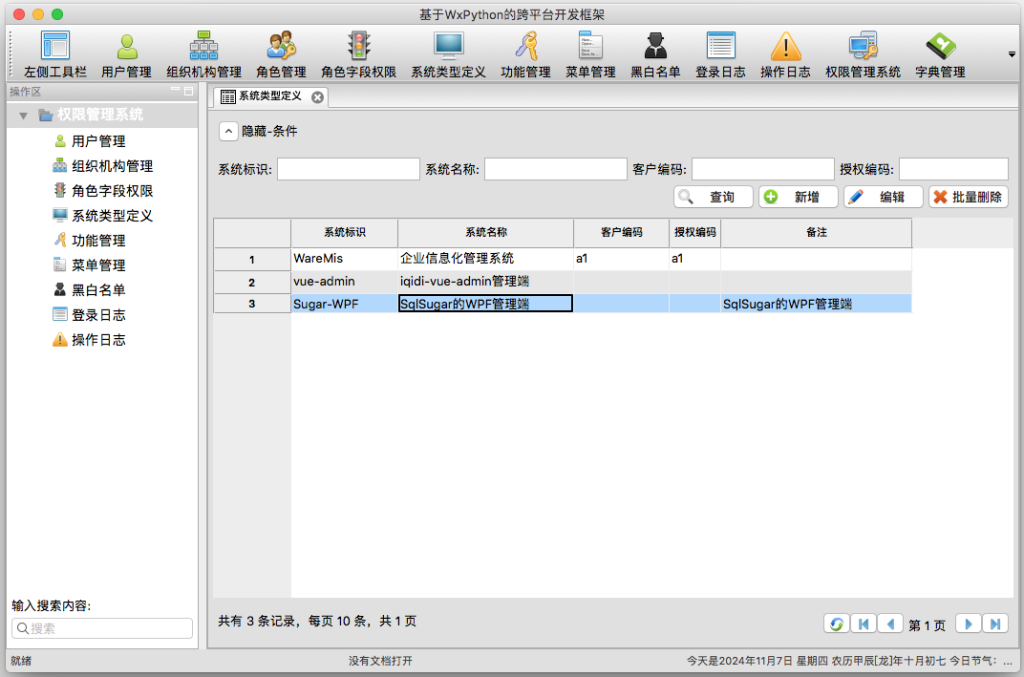The height and width of the screenshot is (677, 1024).
Task: Open 角色字段权限 traffic light icon
Action: tap(359, 54)
